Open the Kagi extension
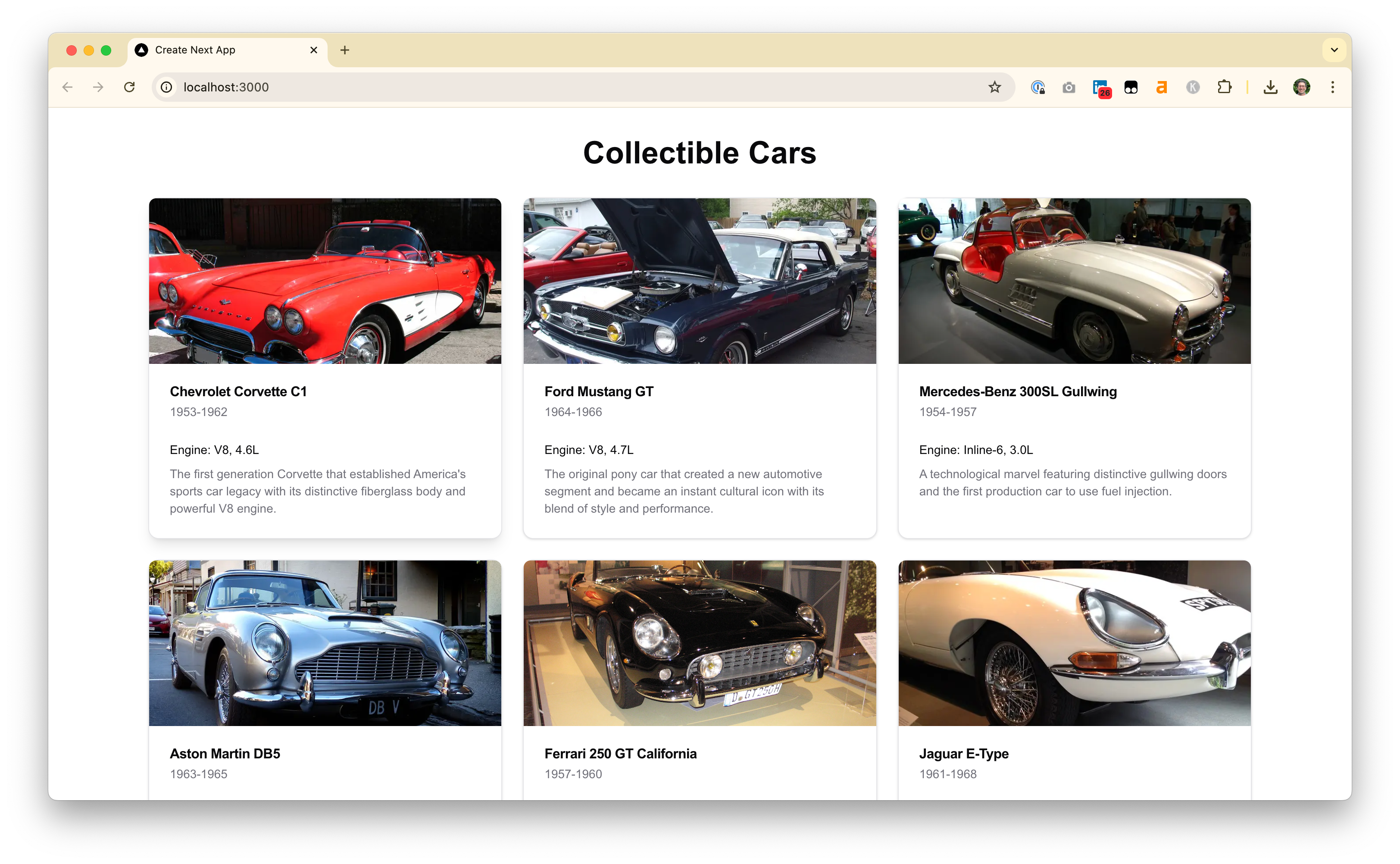 (x=1192, y=87)
